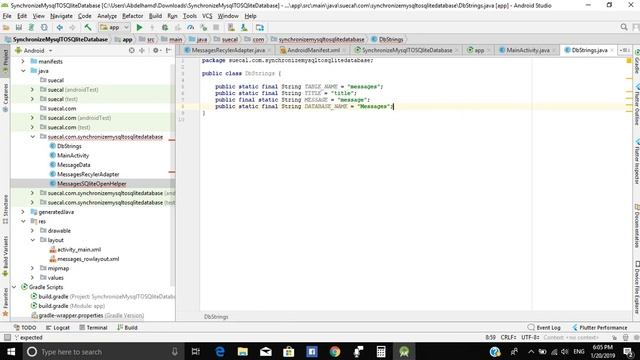Screen dimensions: 640x360
Task: Click the Back navigation arrow
Action: point(60,28)
